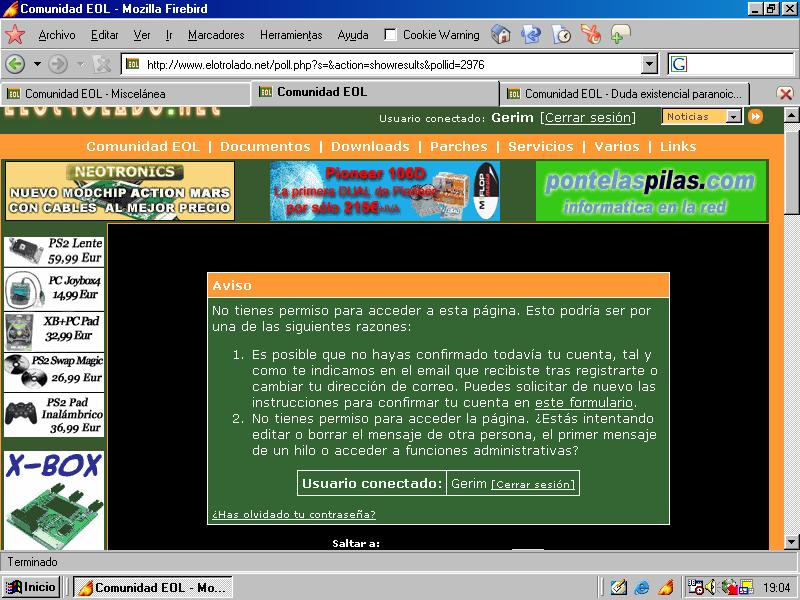Click '¿Has olvidado tu contraseña?' link
The height and width of the screenshot is (600, 800).
[294, 514]
